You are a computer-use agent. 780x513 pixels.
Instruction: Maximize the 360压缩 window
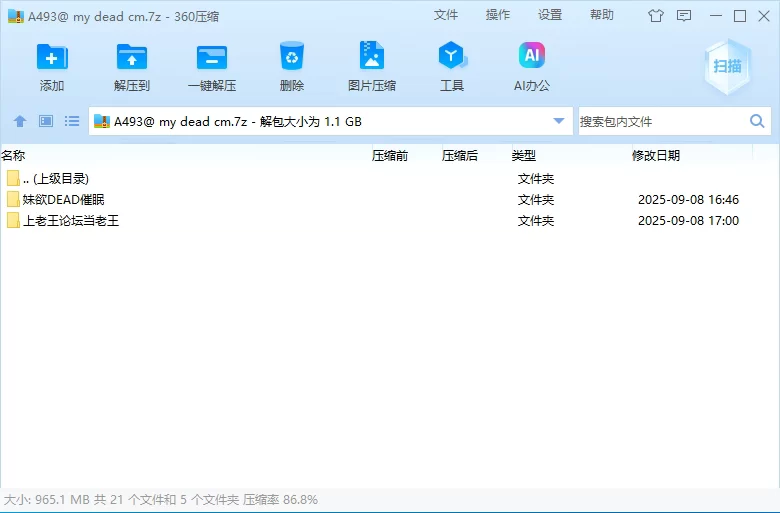(740, 16)
